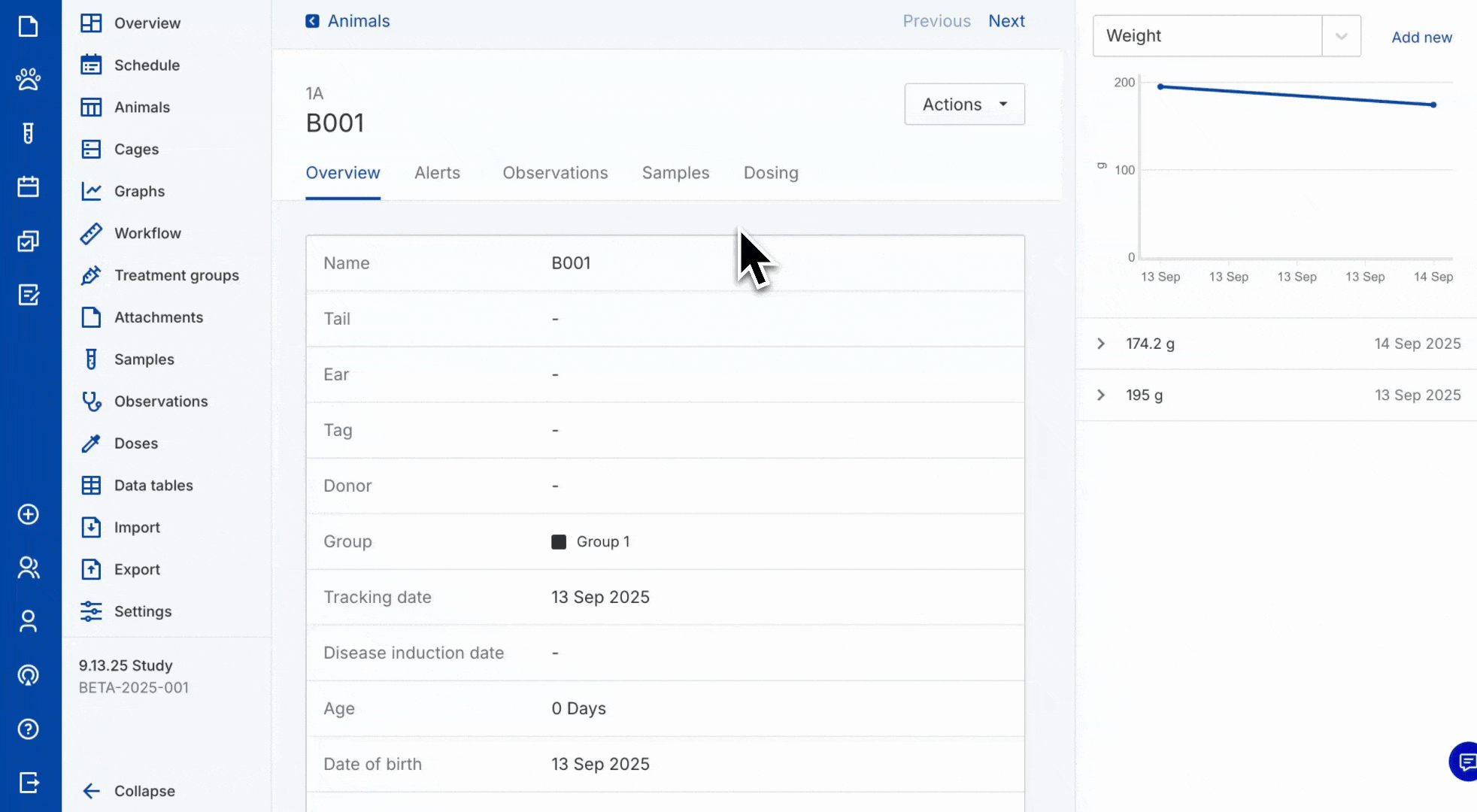
Task: Select the test tube Samples icon in blue sidebar
Action: (x=29, y=133)
